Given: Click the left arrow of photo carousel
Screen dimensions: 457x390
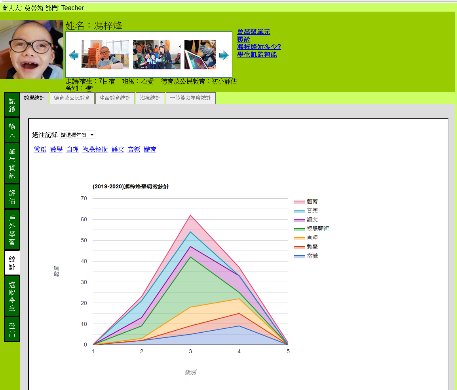Looking at the screenshot, I should pyautogui.click(x=74, y=55).
